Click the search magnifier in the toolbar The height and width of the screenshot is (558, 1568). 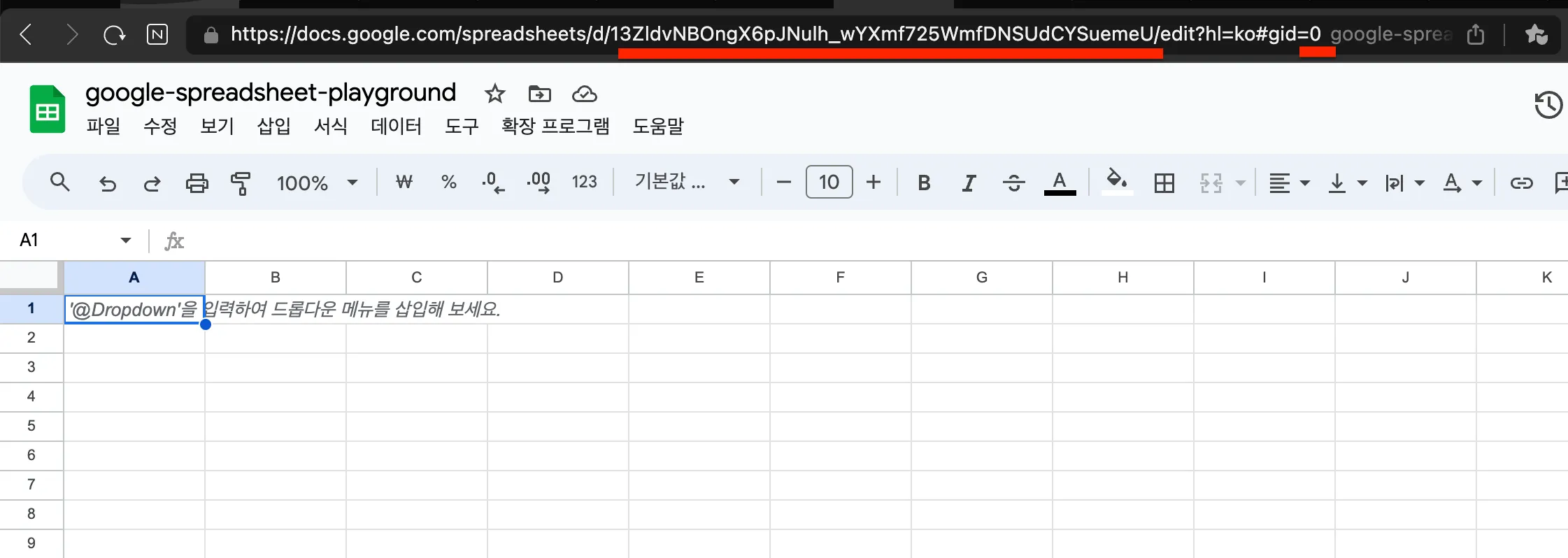click(x=60, y=183)
